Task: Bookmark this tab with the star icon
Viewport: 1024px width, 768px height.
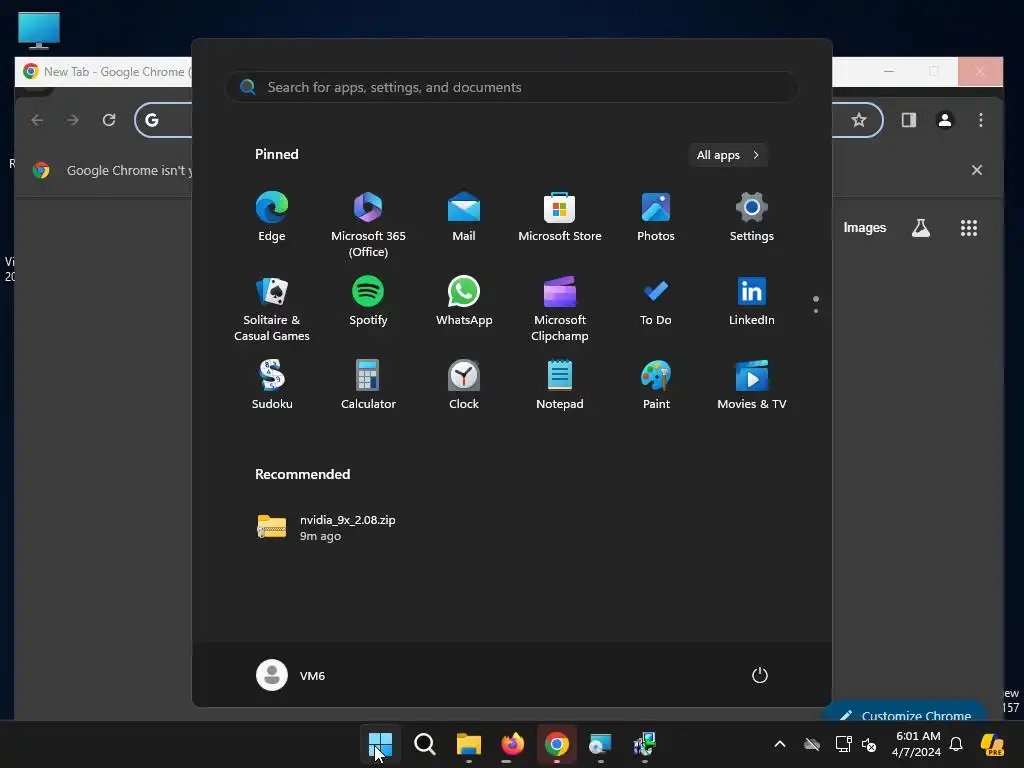Action: click(x=859, y=120)
